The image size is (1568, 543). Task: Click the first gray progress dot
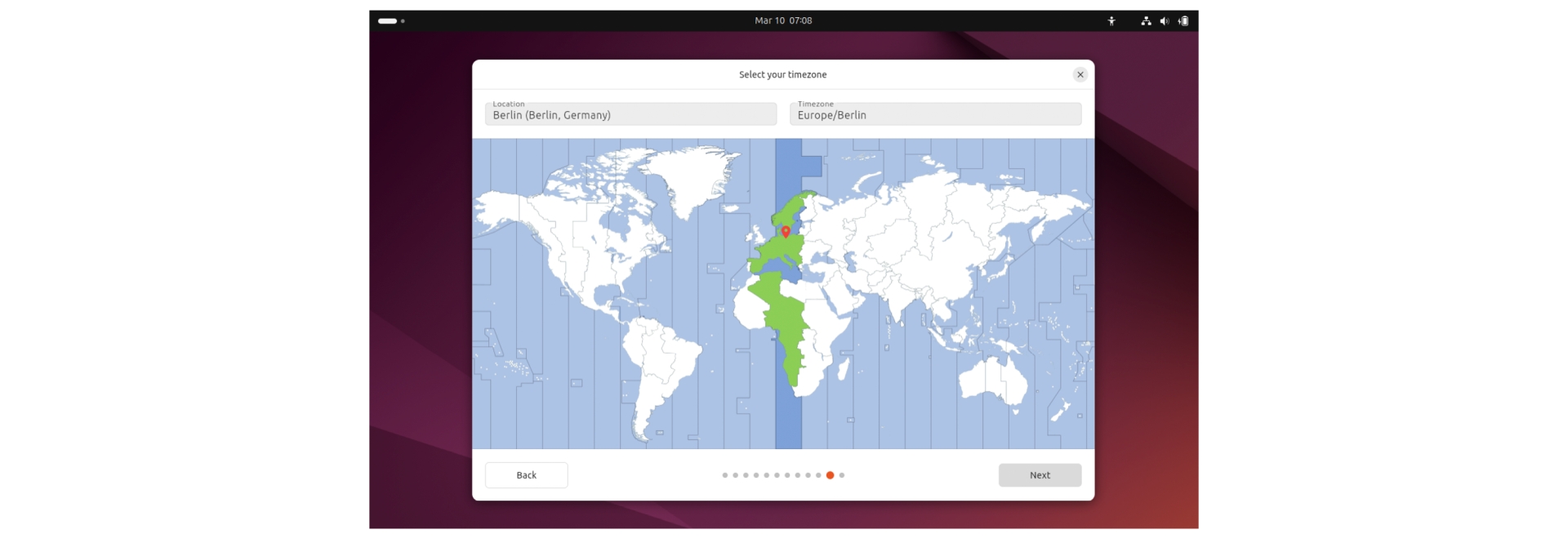(x=724, y=475)
